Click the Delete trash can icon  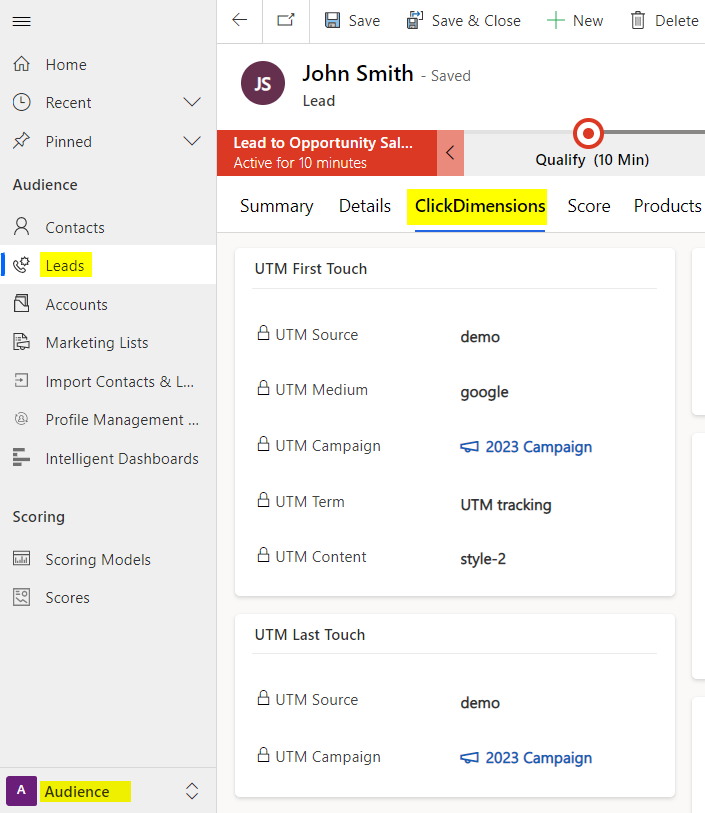pyautogui.click(x=638, y=20)
